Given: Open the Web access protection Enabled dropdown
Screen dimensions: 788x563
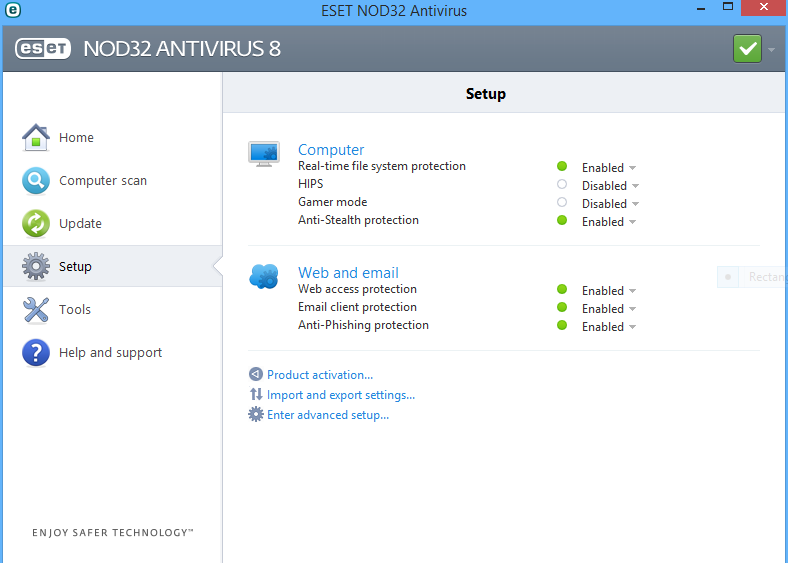Looking at the screenshot, I should coord(609,291).
